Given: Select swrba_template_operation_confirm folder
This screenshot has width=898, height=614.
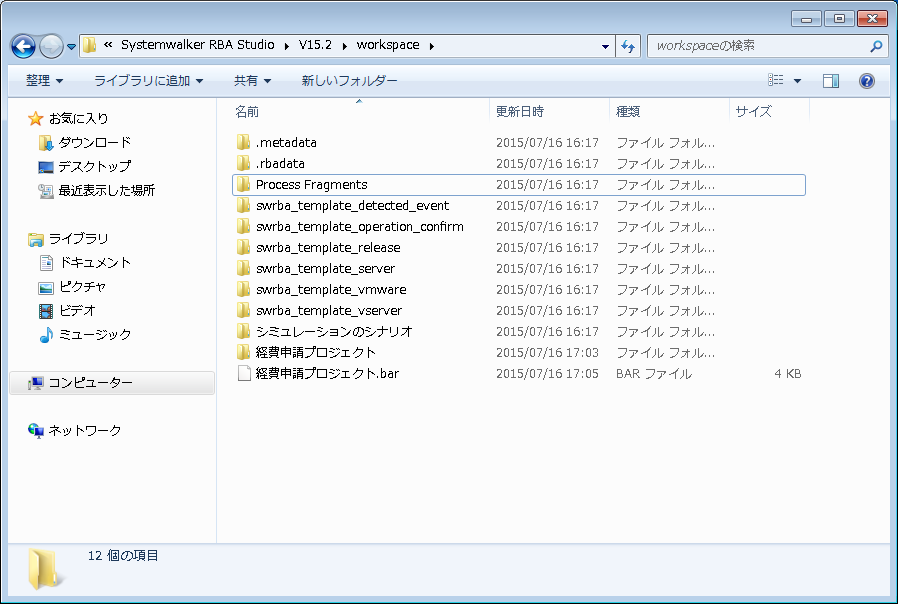Looking at the screenshot, I should pyautogui.click(x=518, y=227).
